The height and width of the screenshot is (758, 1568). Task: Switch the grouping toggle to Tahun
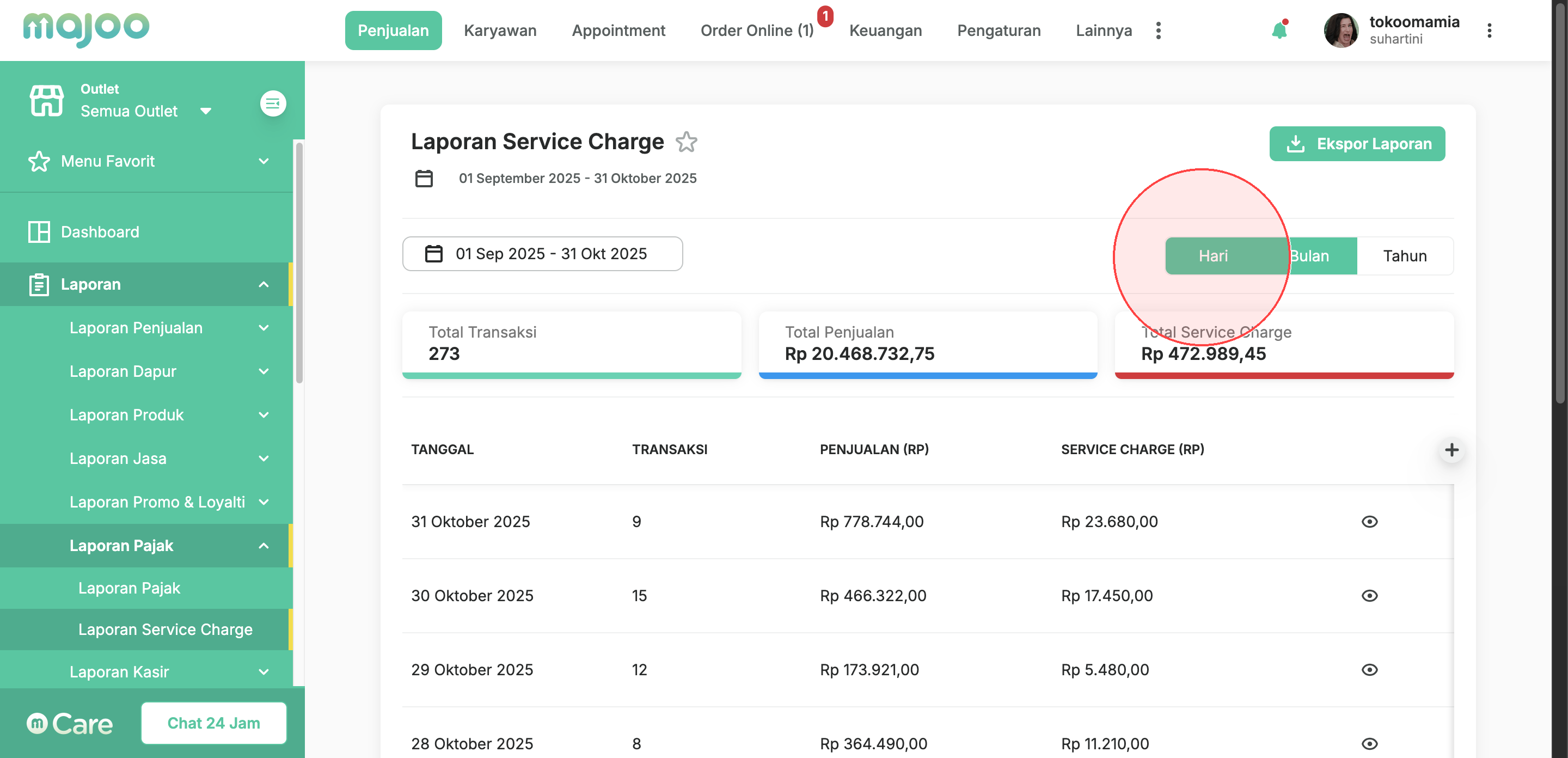pos(1404,256)
